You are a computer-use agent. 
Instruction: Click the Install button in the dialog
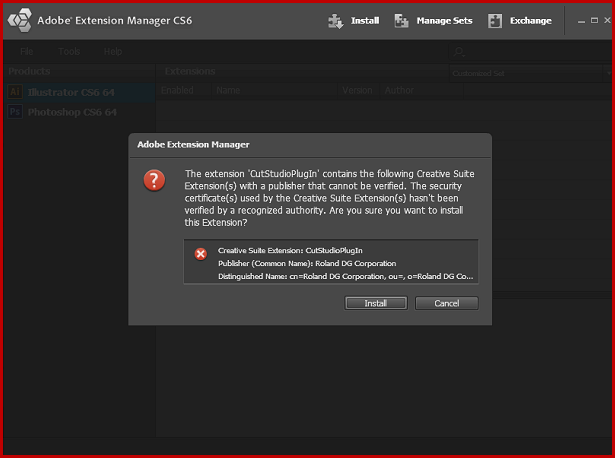point(376,303)
